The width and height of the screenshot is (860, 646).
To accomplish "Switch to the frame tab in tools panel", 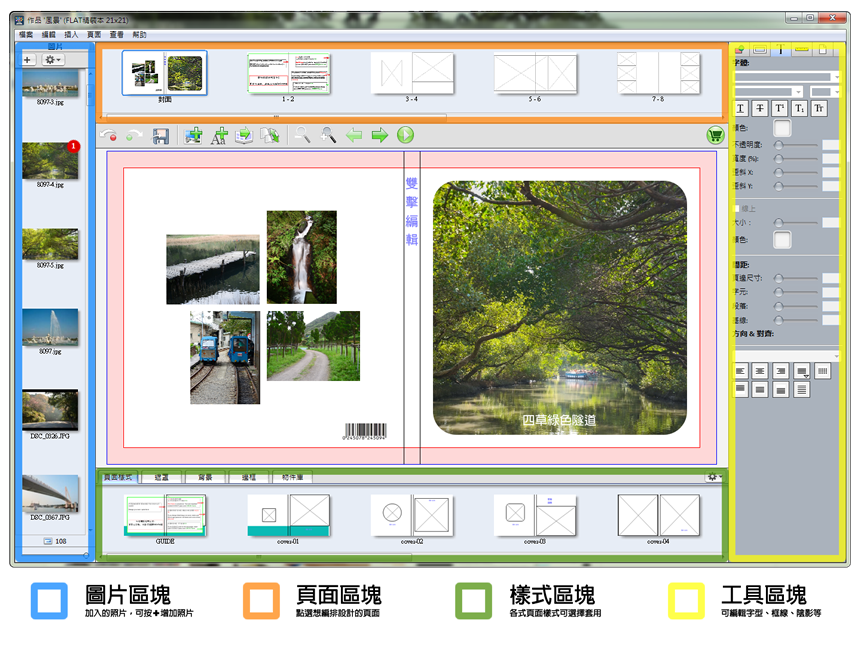I will click(760, 50).
